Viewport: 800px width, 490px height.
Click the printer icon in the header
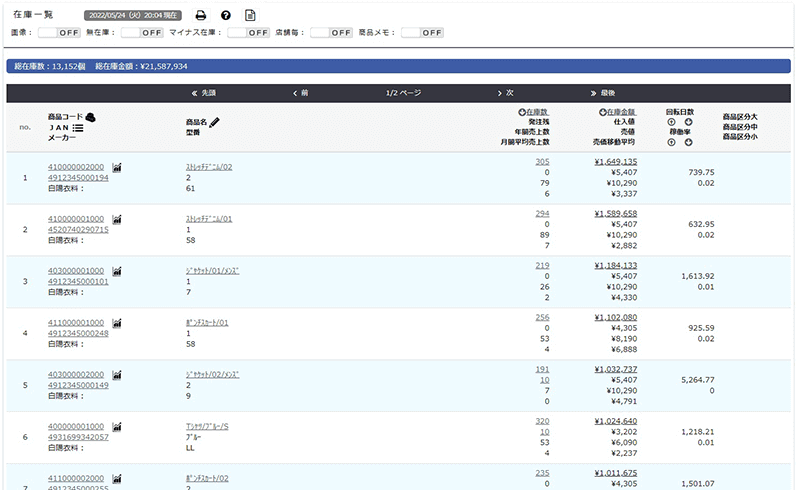(200, 15)
